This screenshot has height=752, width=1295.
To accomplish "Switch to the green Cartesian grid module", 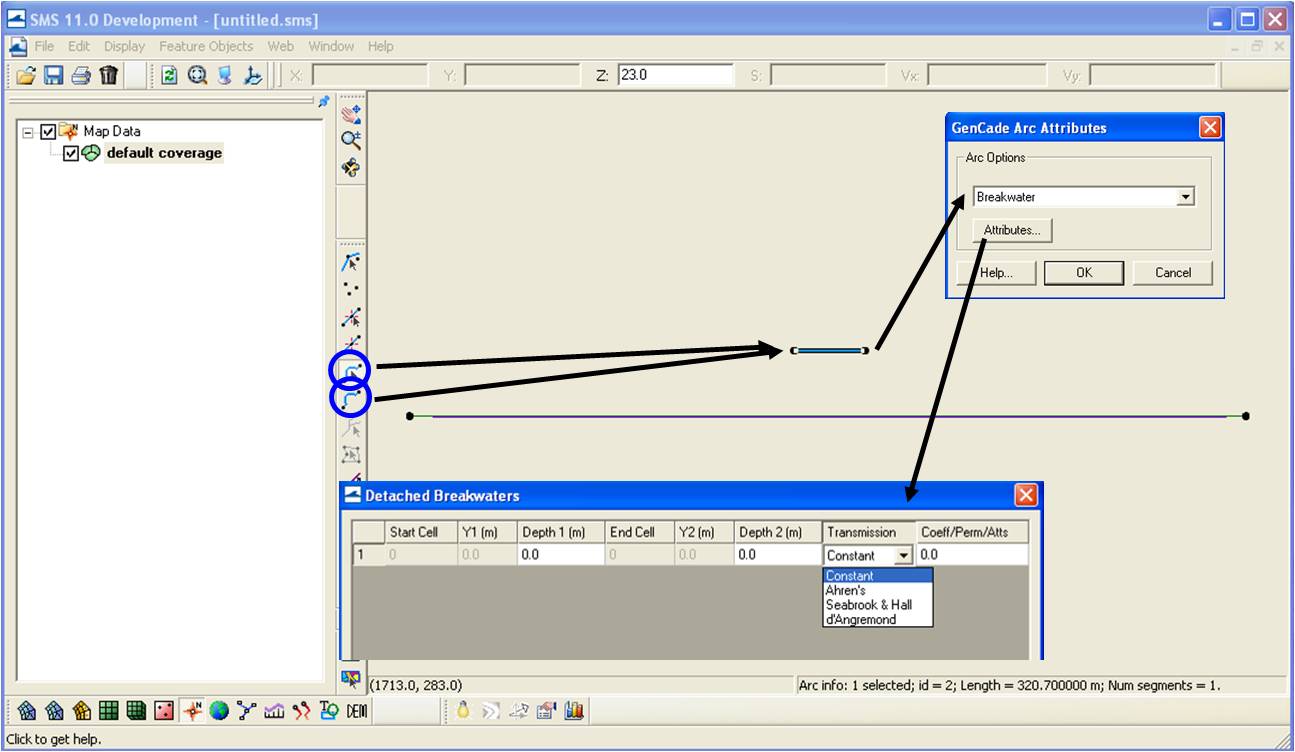I will 108,711.
